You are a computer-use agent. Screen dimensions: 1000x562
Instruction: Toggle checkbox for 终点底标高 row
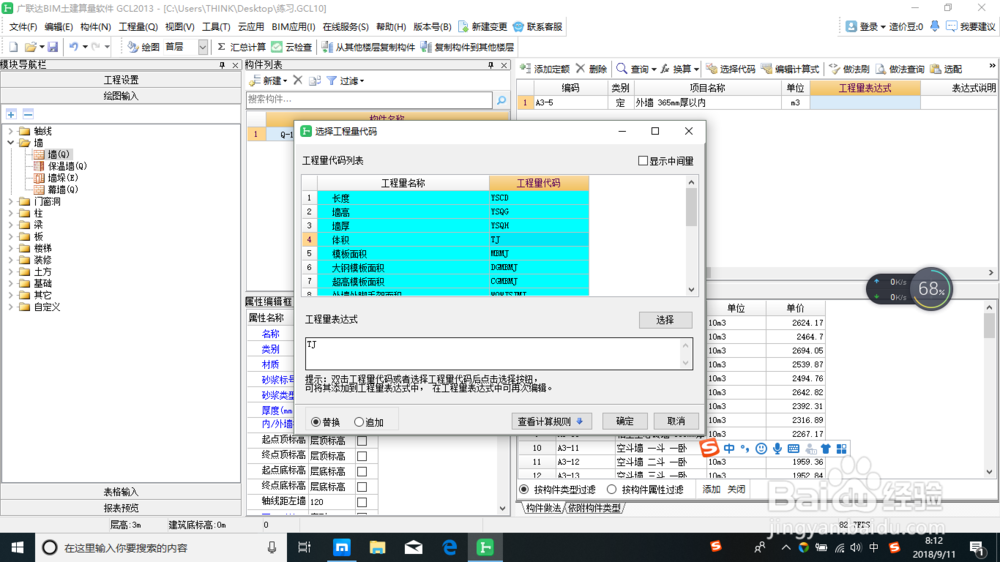[362, 487]
